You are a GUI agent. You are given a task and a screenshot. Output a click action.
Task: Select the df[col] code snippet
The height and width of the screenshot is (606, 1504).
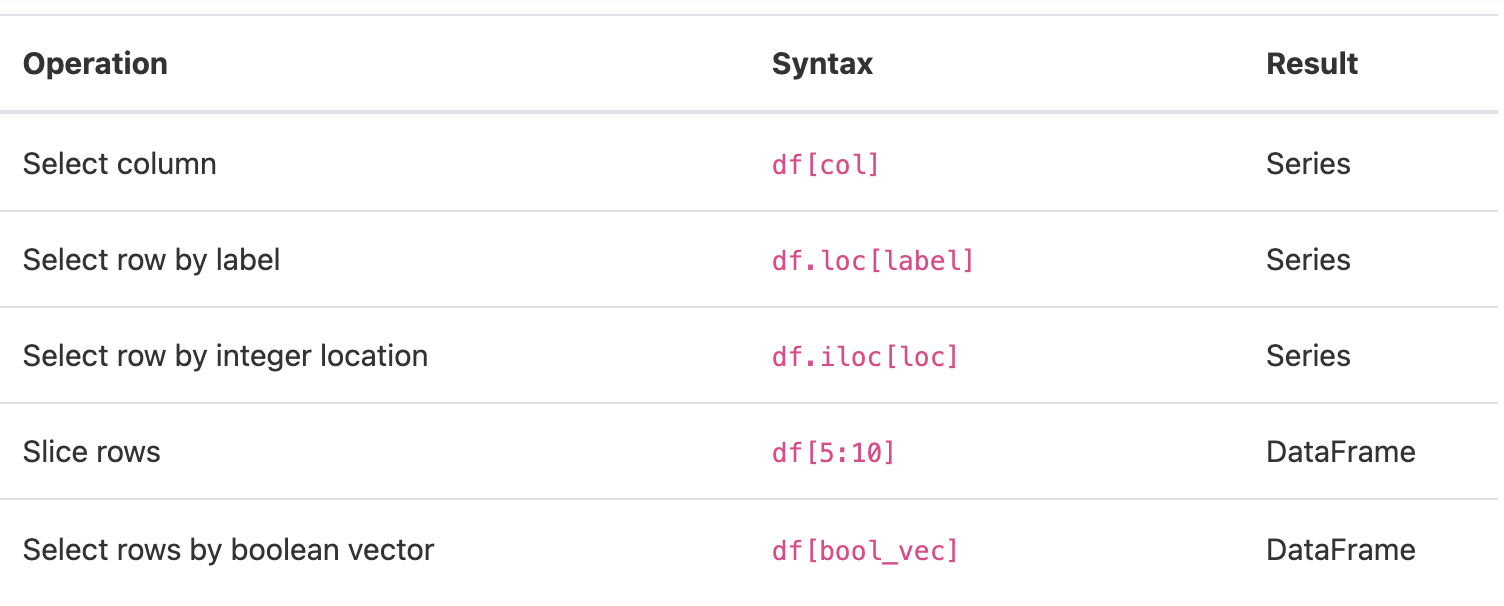(x=826, y=164)
